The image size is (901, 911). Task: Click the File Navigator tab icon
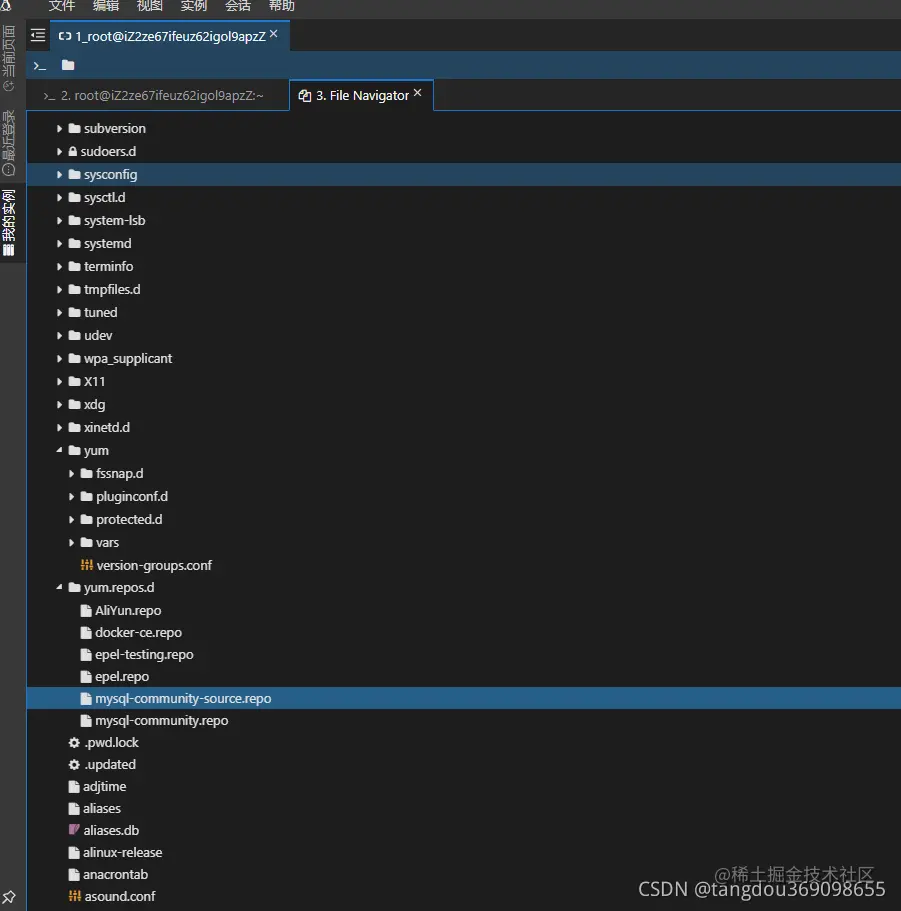click(x=304, y=95)
